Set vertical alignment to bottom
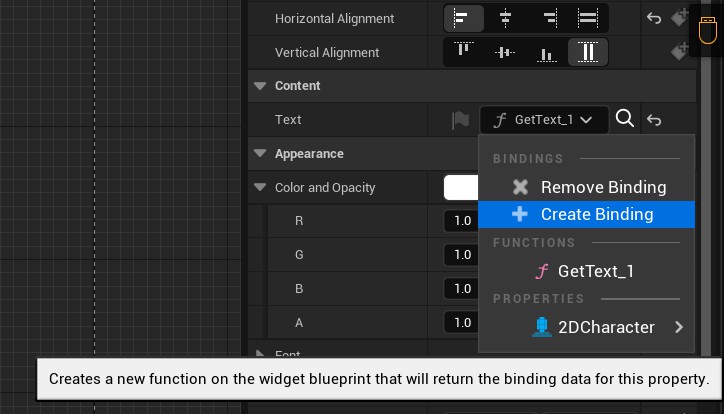Image resolution: width=724 pixels, height=414 pixels. [x=547, y=52]
